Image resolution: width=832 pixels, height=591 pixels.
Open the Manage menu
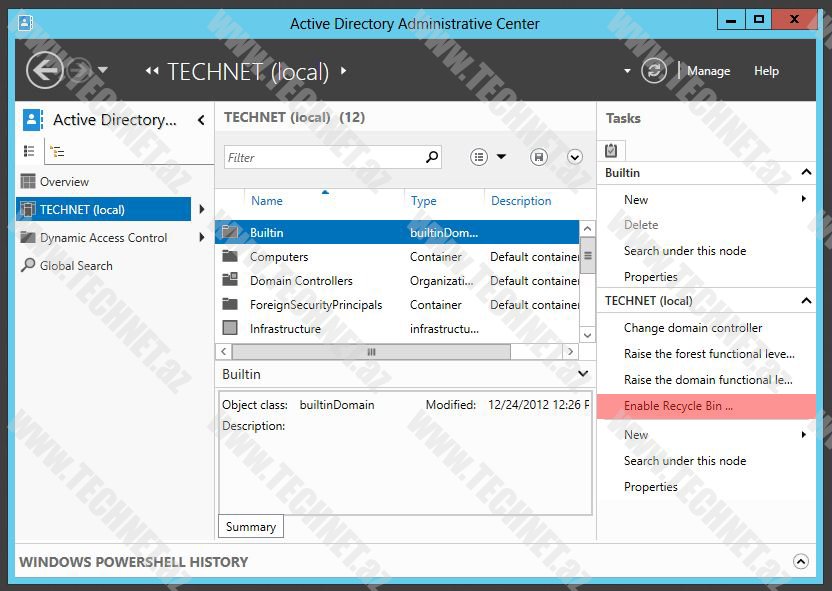coord(708,71)
